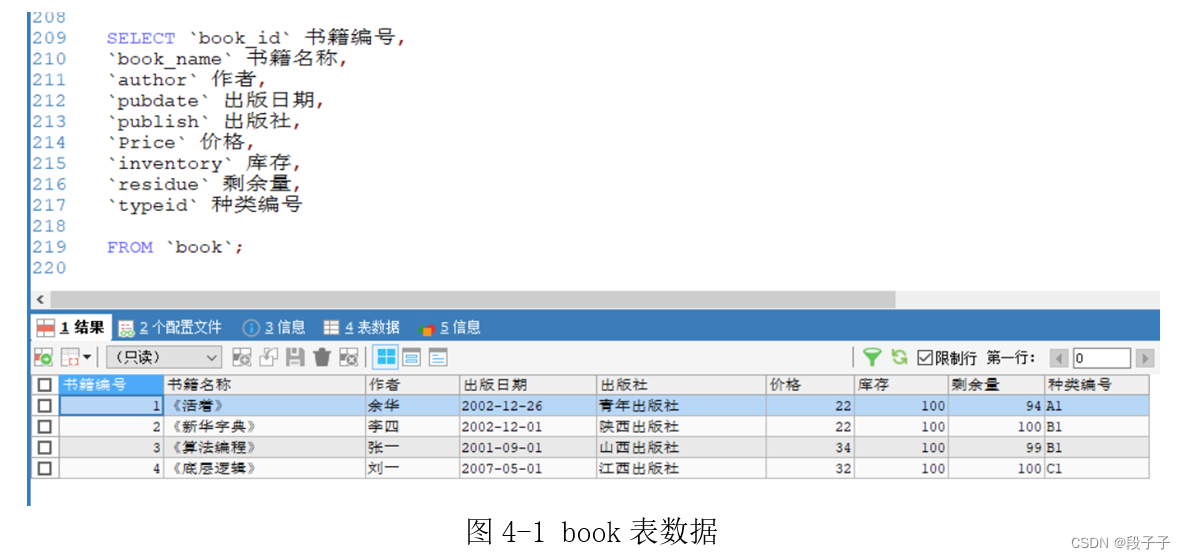1186x559 pixels.
Task: Go to next page of rows
Action: tap(1145, 358)
